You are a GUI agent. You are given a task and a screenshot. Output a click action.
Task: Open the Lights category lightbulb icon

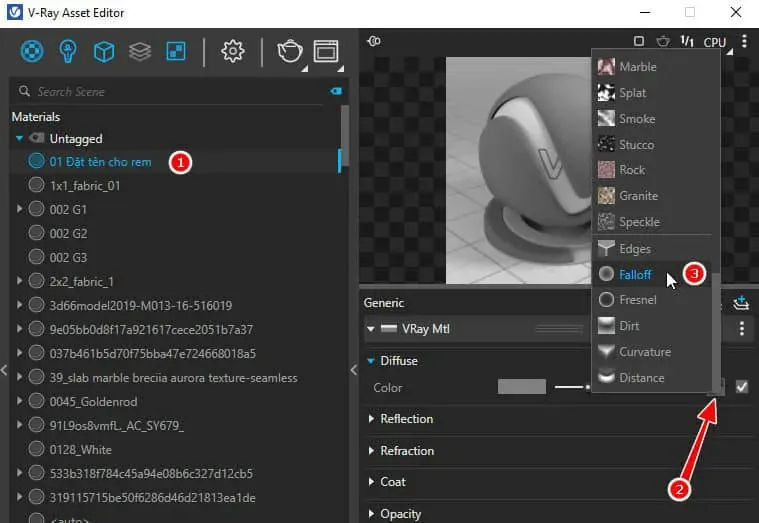[68, 51]
